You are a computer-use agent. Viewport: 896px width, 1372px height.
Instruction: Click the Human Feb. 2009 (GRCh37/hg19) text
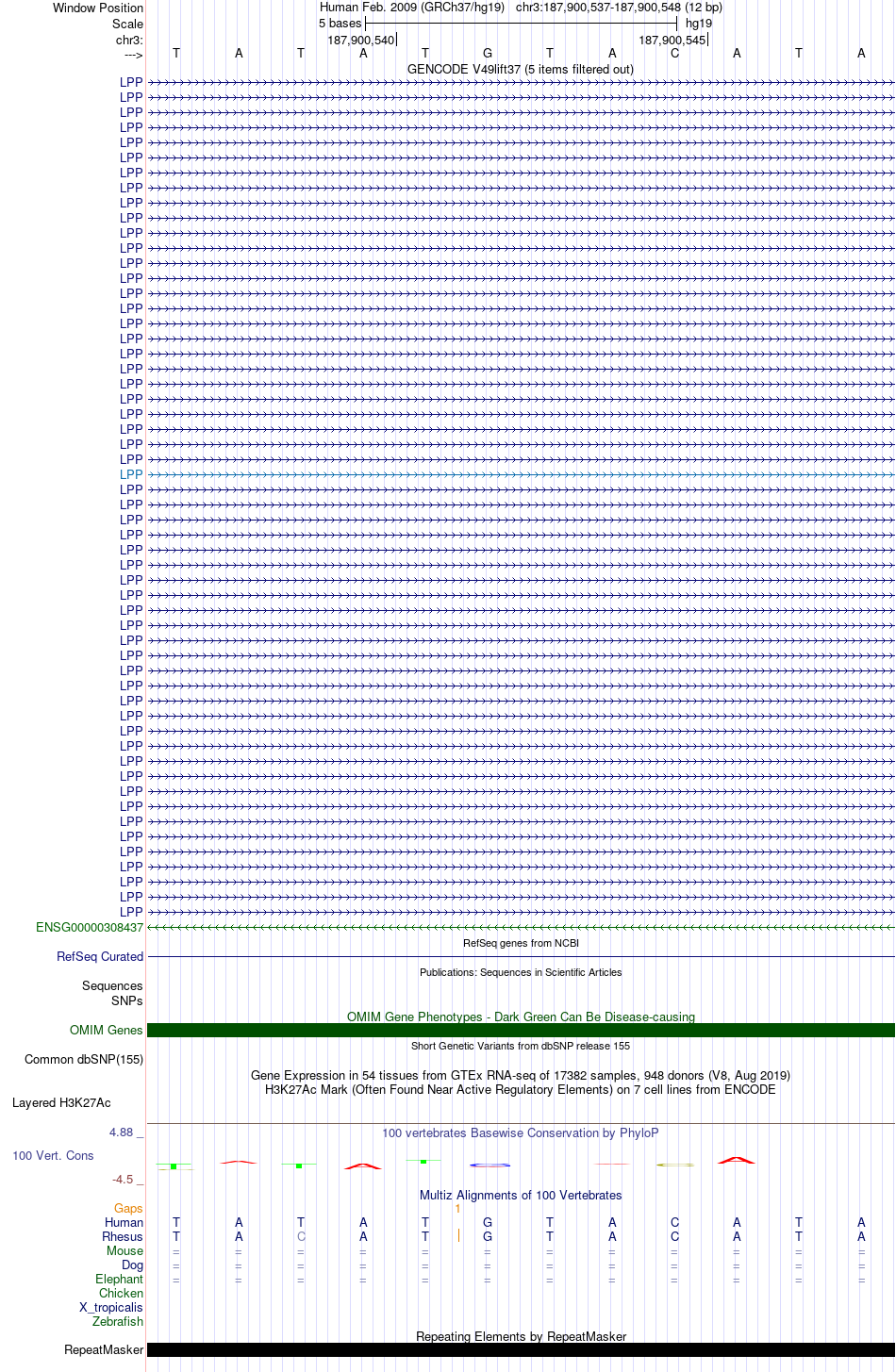[x=412, y=8]
